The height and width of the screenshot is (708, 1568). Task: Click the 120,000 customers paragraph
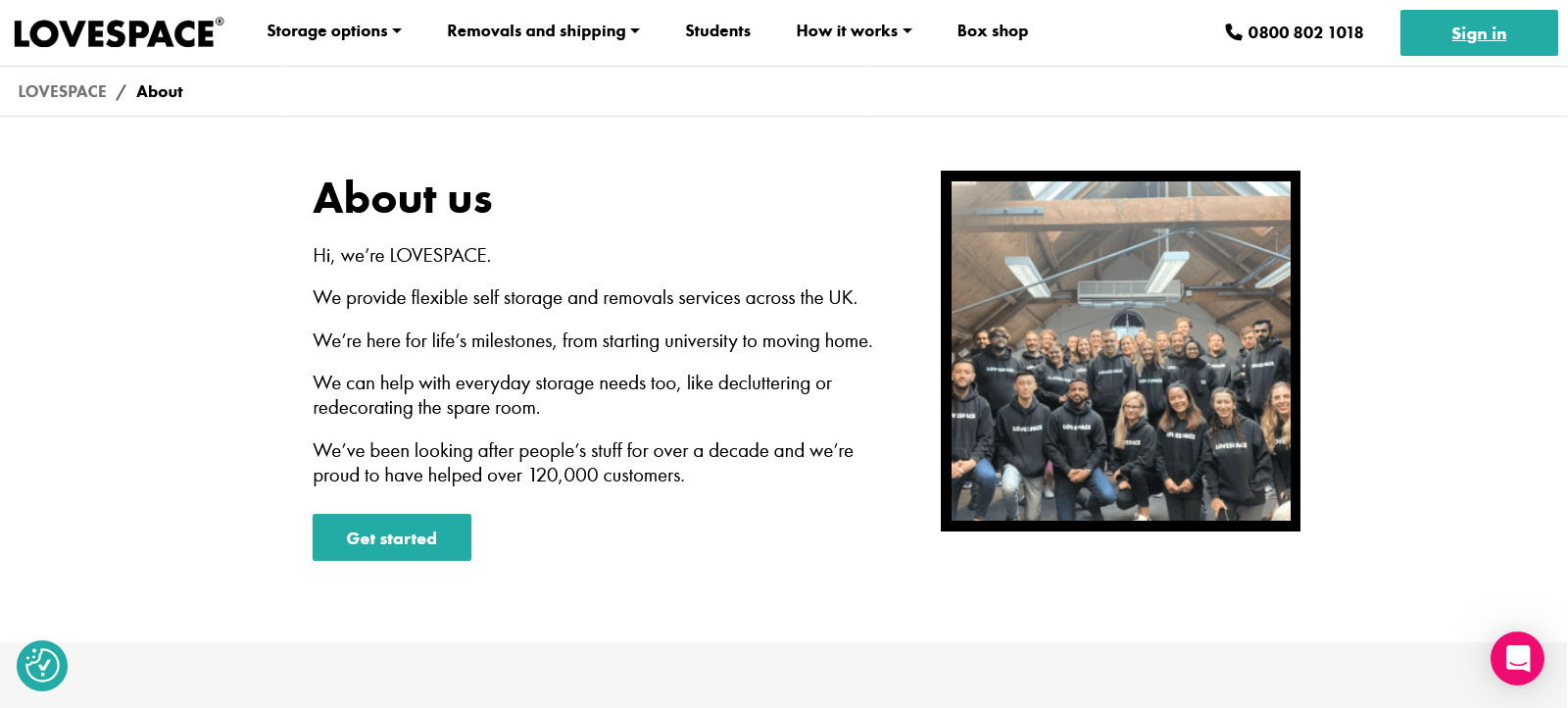(582, 463)
